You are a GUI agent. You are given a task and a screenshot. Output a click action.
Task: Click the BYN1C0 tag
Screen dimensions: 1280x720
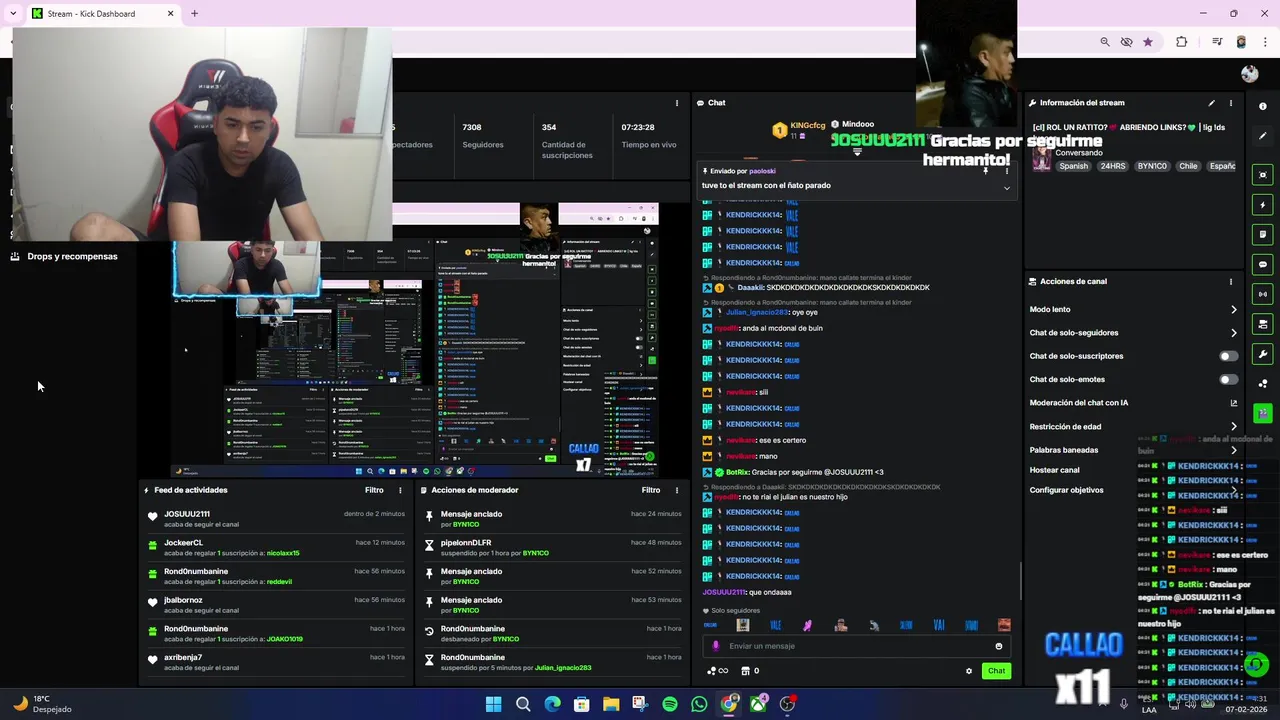tap(1152, 166)
